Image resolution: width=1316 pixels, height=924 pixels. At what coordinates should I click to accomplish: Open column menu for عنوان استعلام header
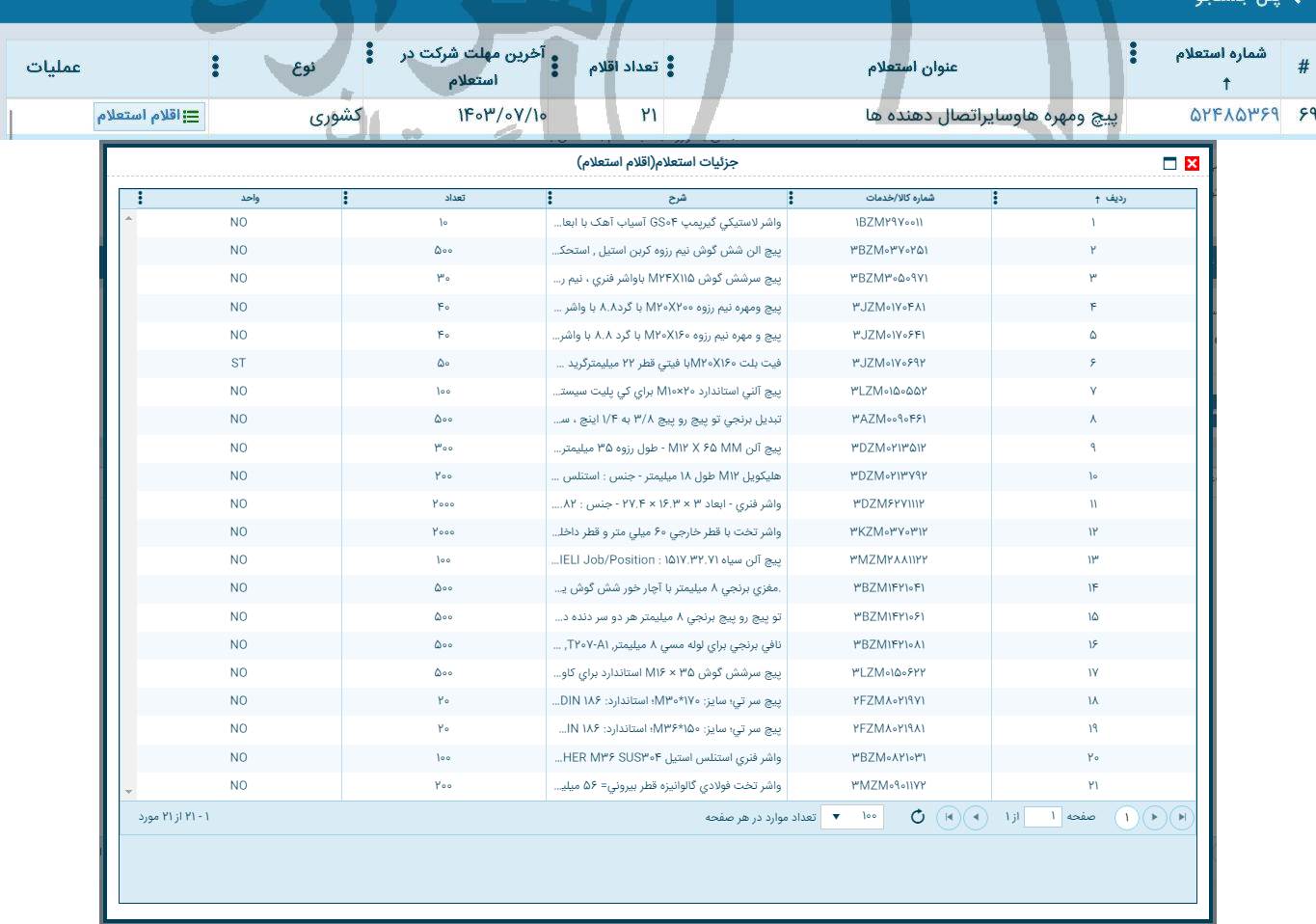coord(671,67)
